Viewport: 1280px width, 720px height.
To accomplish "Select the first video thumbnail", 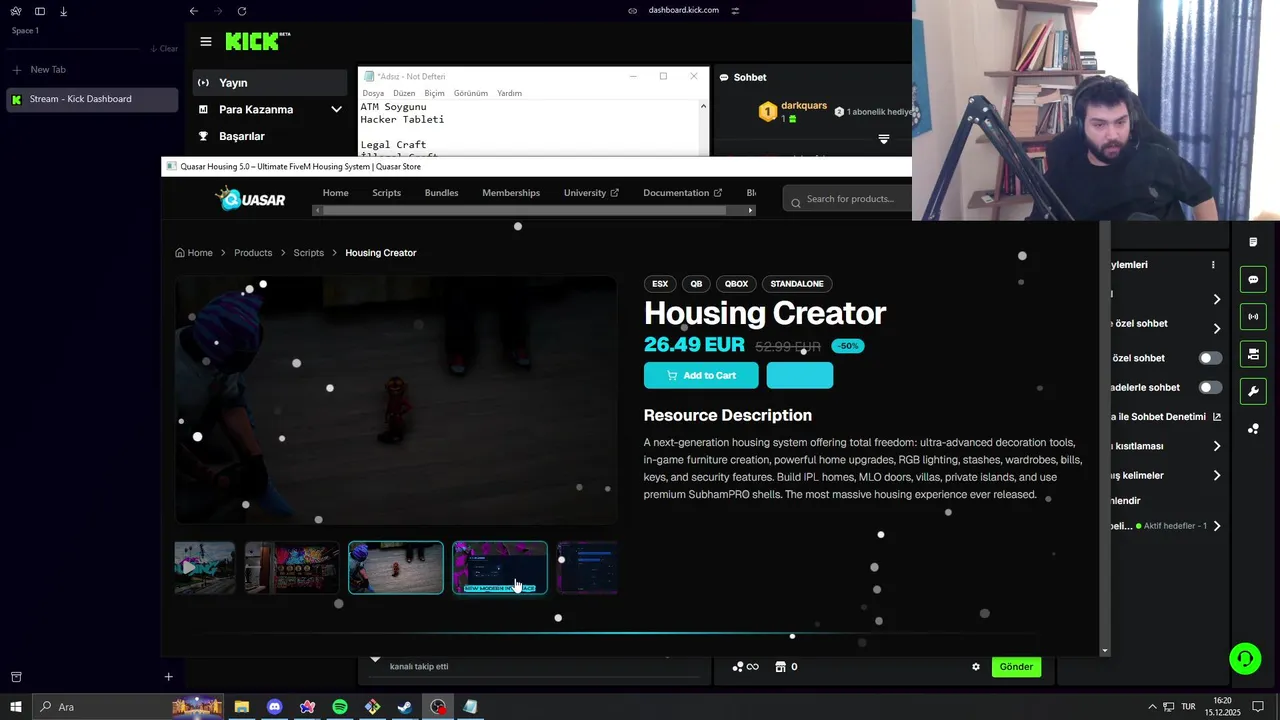I will click(x=205, y=568).
